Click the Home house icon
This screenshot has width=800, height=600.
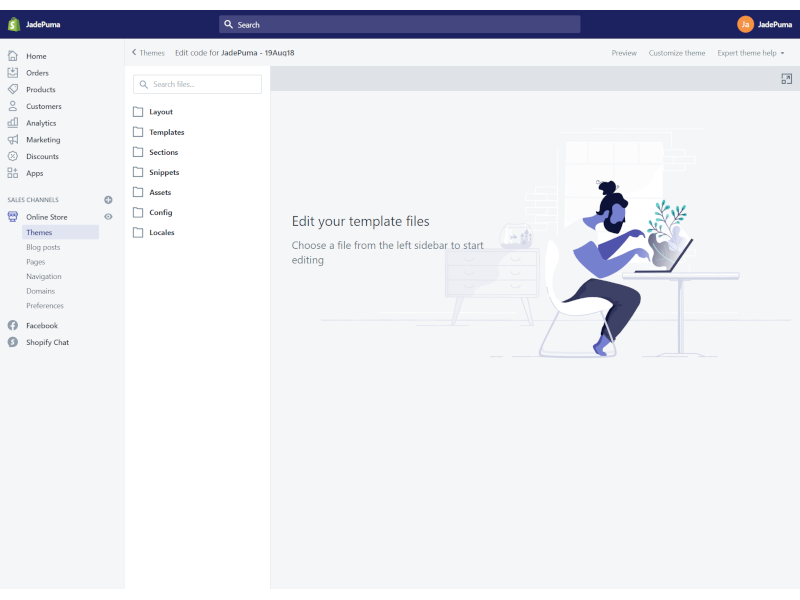tap(13, 56)
